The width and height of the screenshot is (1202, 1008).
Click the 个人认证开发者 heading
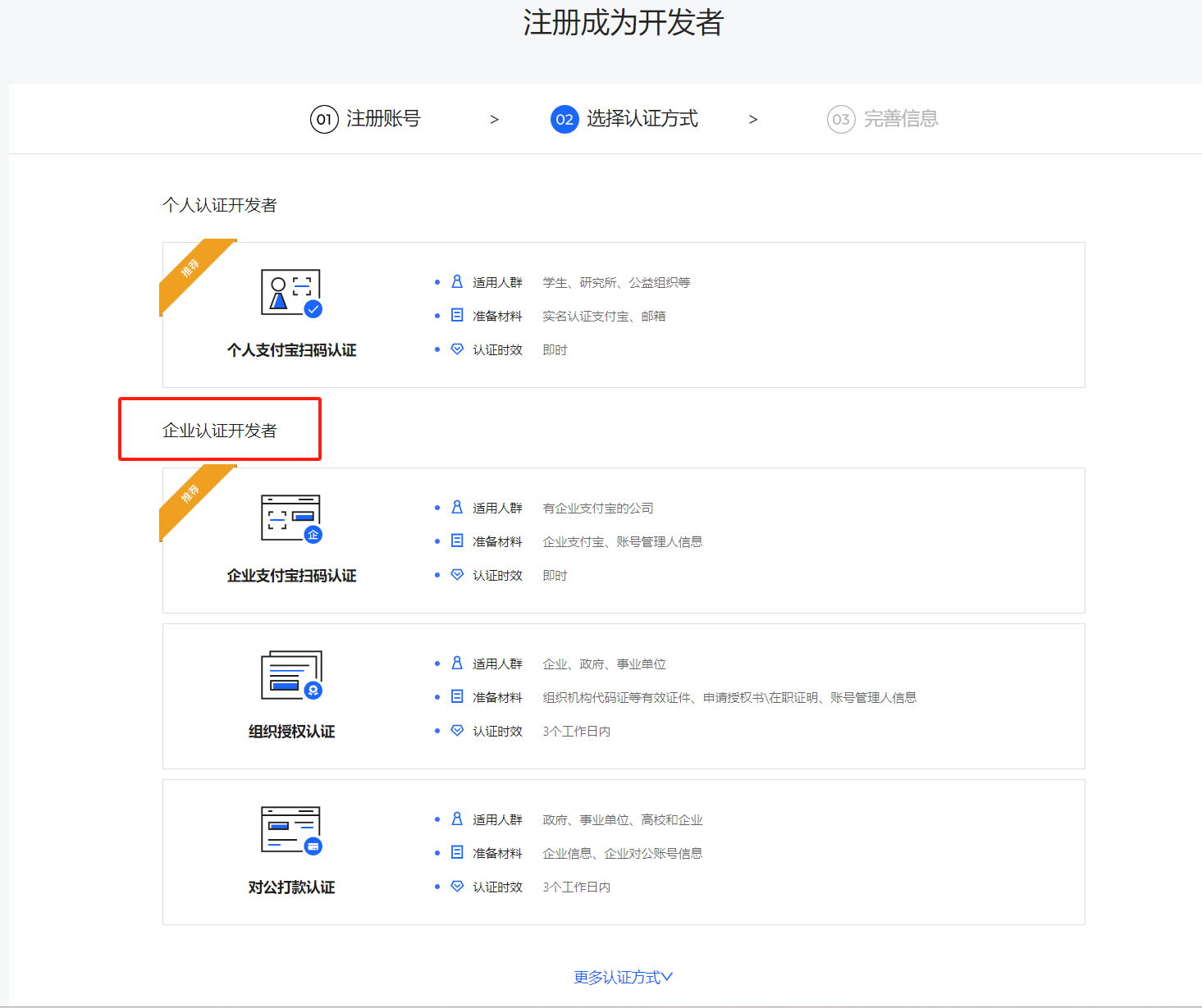pyautogui.click(x=220, y=205)
